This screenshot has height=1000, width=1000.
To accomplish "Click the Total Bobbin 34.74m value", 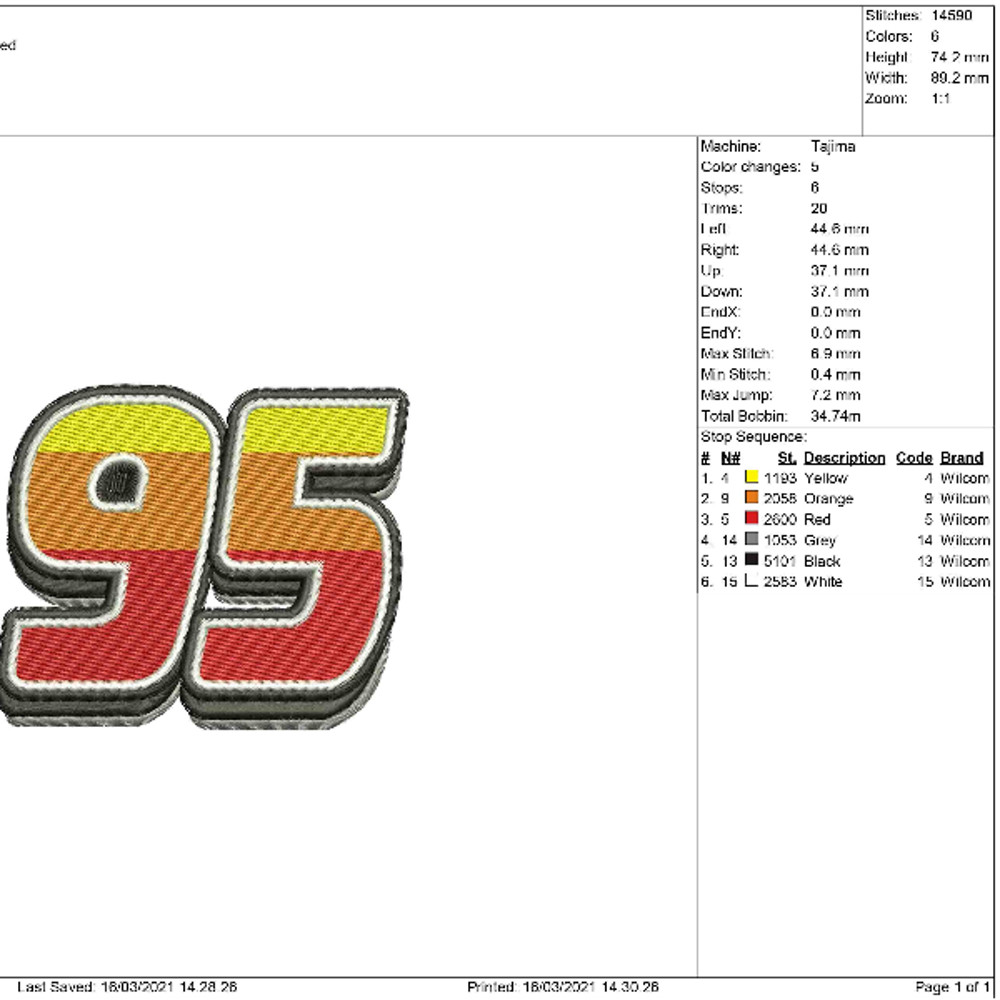I will click(x=835, y=415).
